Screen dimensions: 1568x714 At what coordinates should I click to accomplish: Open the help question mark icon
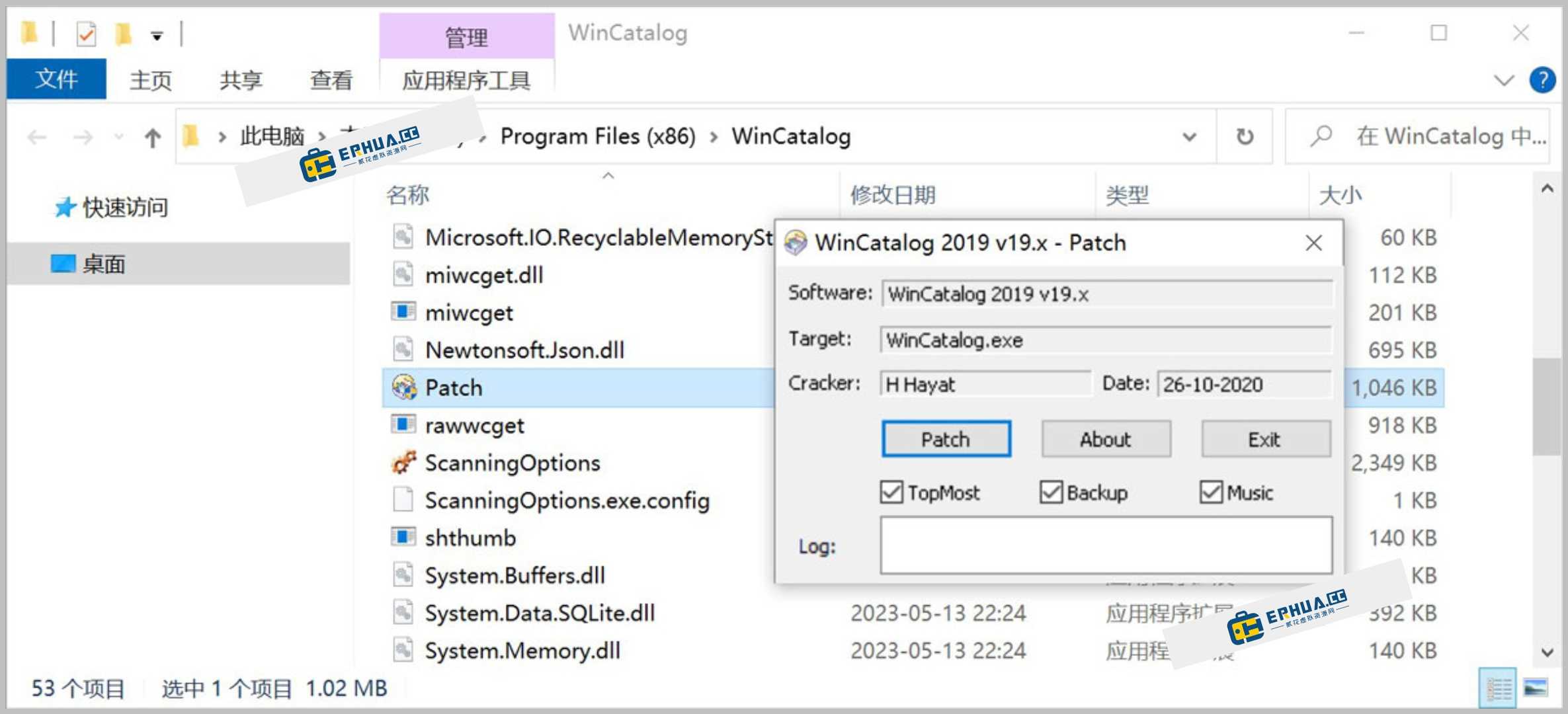coord(1543,80)
